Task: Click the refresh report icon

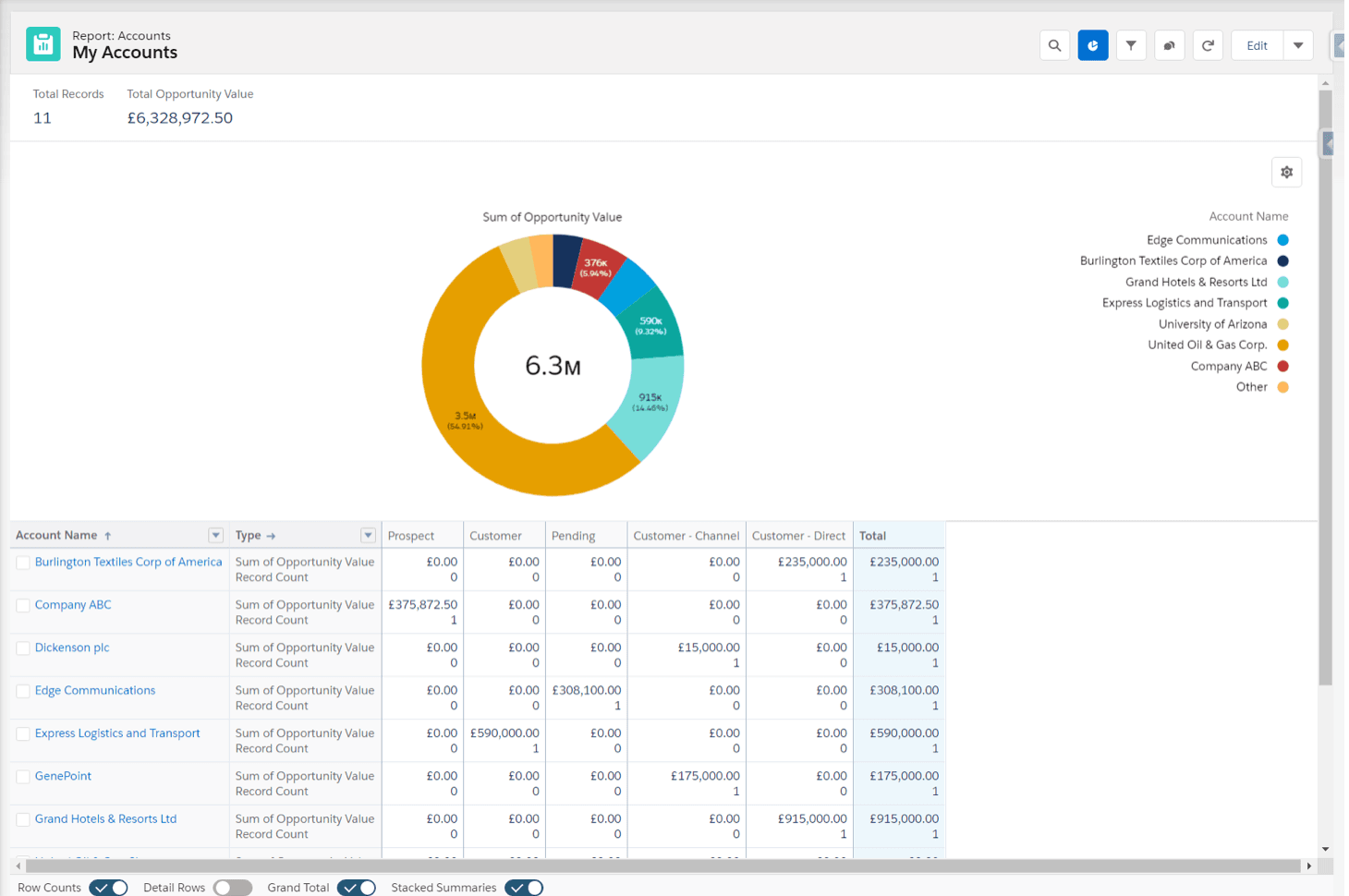Action: click(x=1208, y=45)
